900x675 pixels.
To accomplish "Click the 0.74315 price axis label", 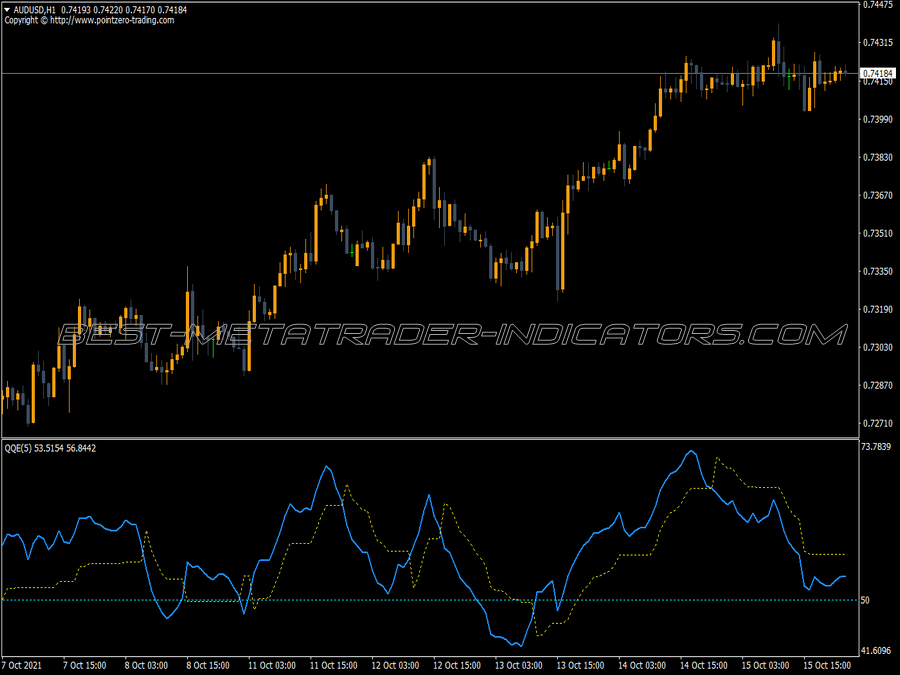I will tap(878, 42).
